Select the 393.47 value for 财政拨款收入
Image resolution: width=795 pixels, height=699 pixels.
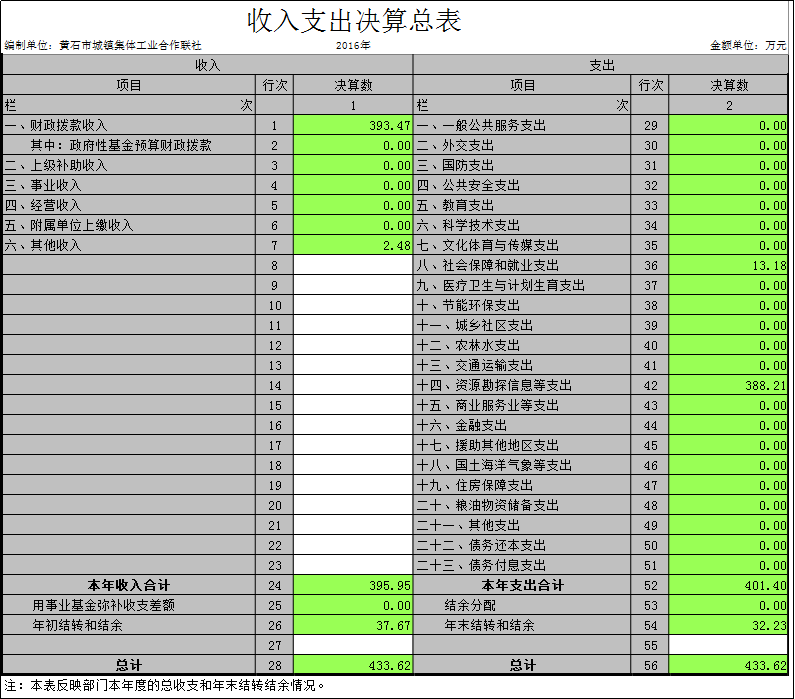click(x=353, y=126)
